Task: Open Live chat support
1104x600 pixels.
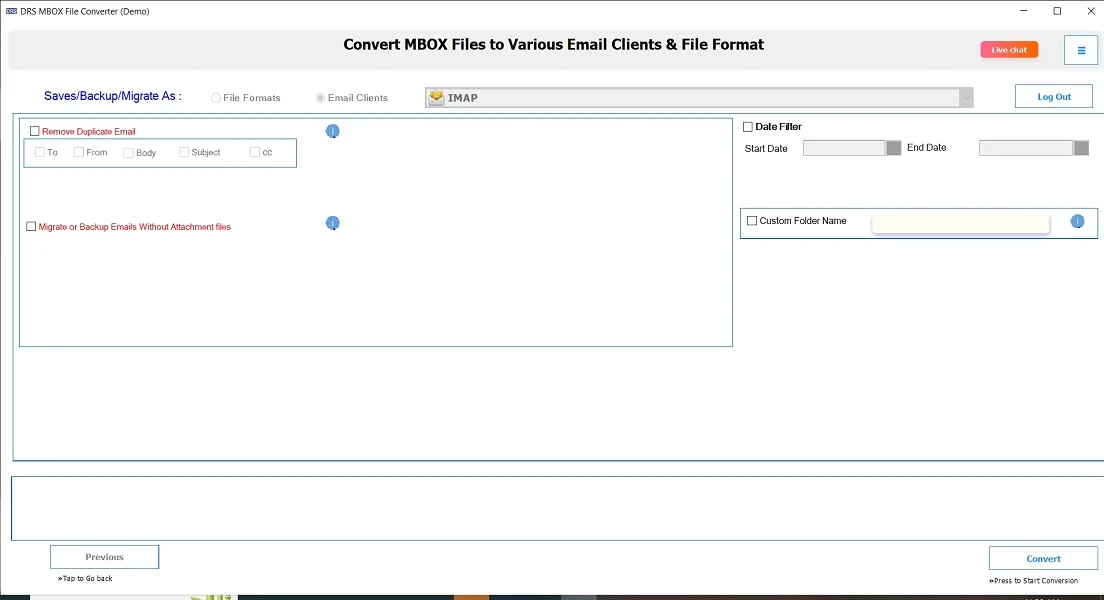Action: 1008,48
